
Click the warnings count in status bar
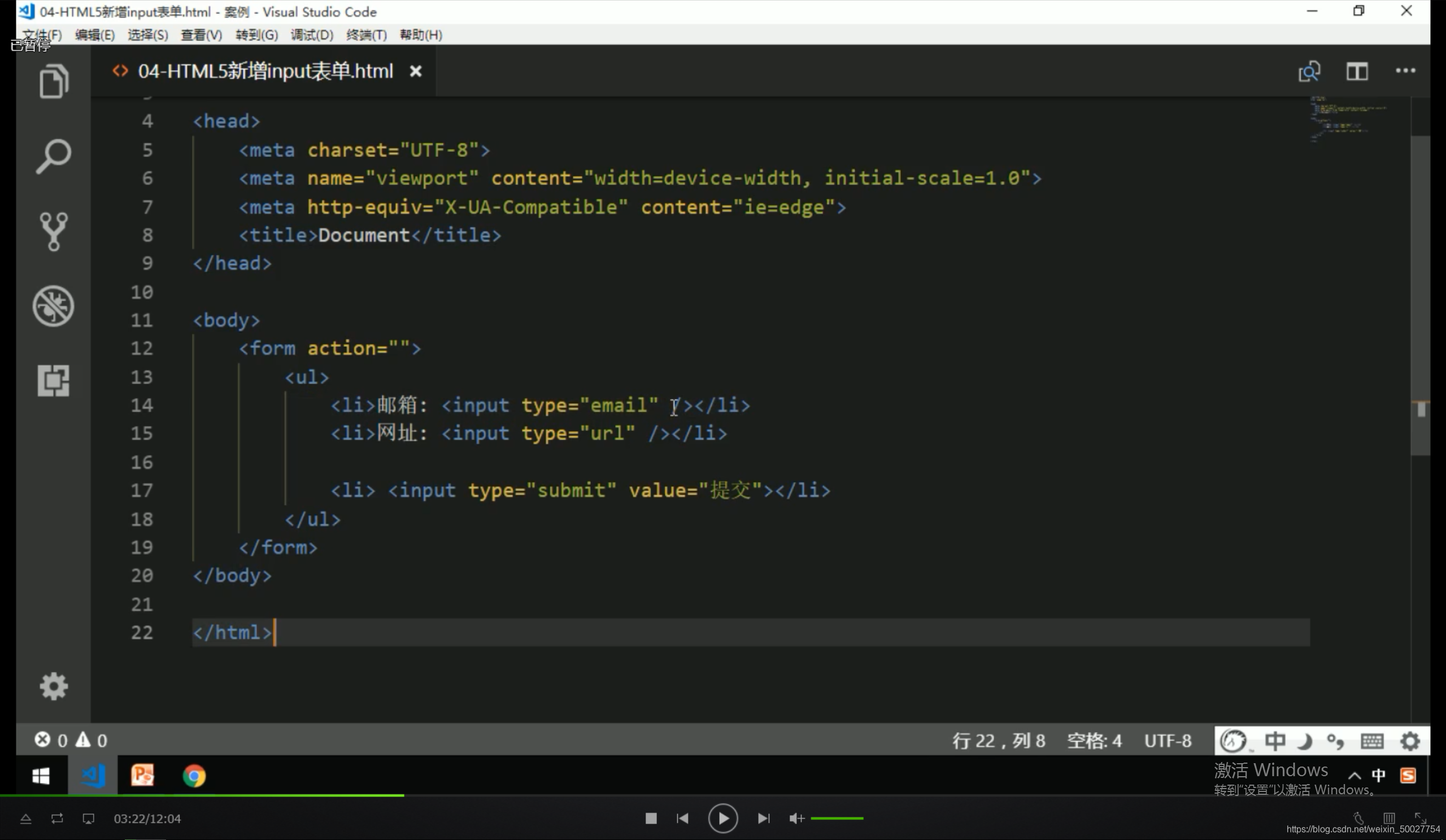click(x=92, y=739)
